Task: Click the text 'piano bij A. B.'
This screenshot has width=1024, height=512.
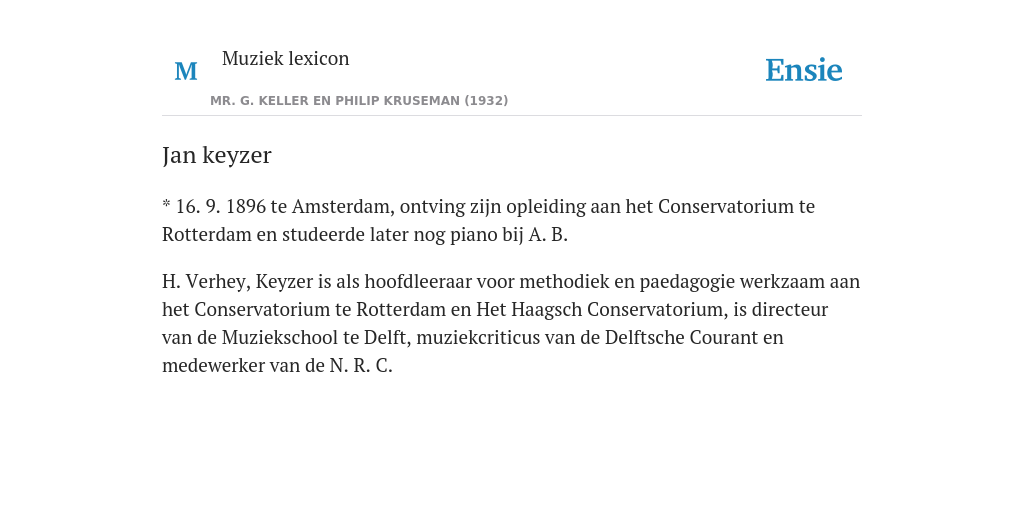Action: (x=509, y=234)
